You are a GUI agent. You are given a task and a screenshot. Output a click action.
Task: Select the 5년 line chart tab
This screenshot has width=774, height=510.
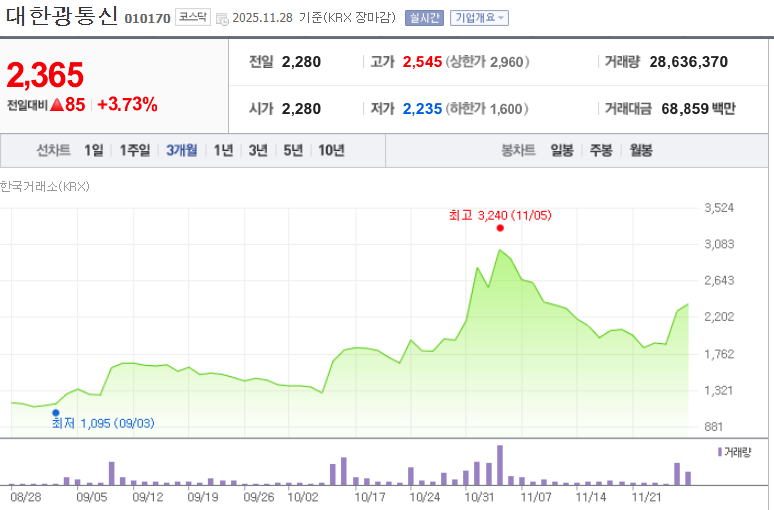tap(293, 150)
